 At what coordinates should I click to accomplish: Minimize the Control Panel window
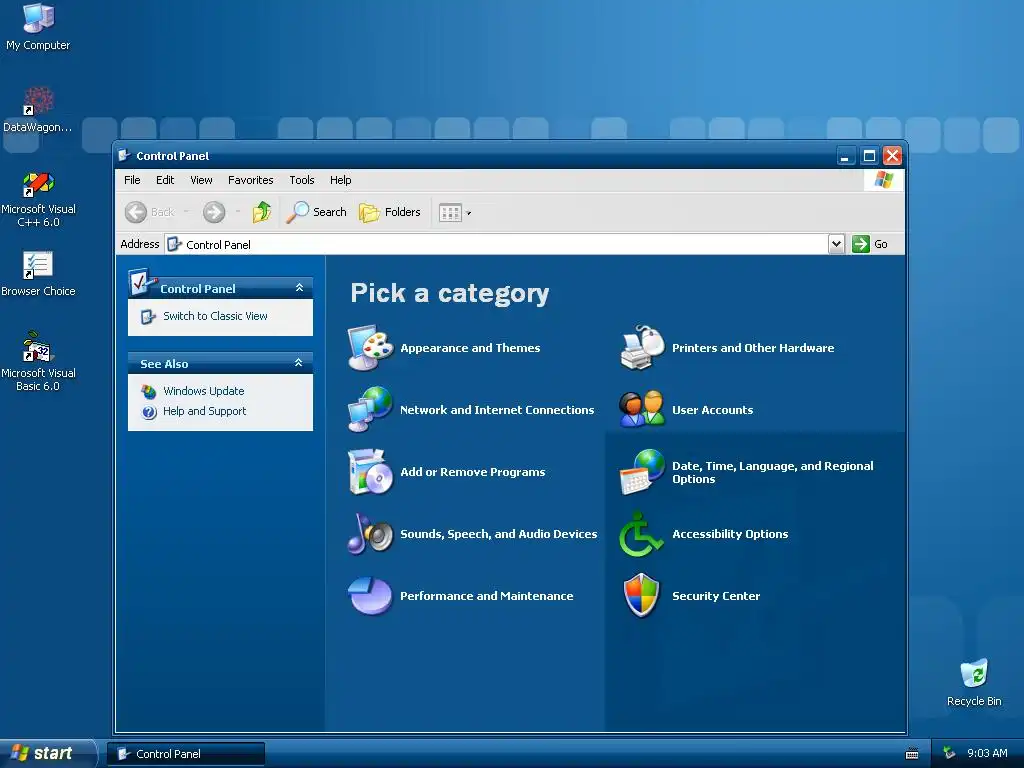click(x=845, y=156)
